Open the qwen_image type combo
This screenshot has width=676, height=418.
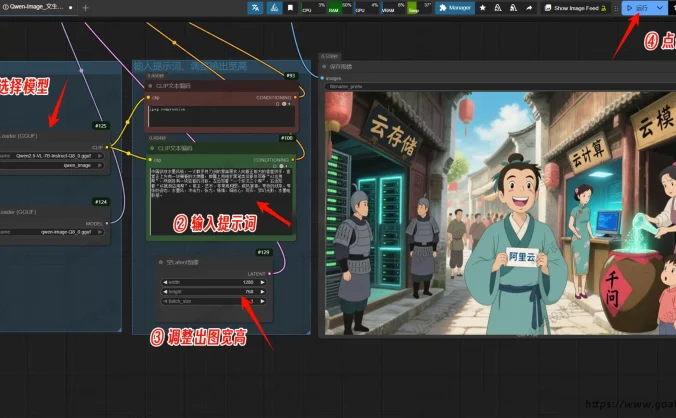point(52,165)
